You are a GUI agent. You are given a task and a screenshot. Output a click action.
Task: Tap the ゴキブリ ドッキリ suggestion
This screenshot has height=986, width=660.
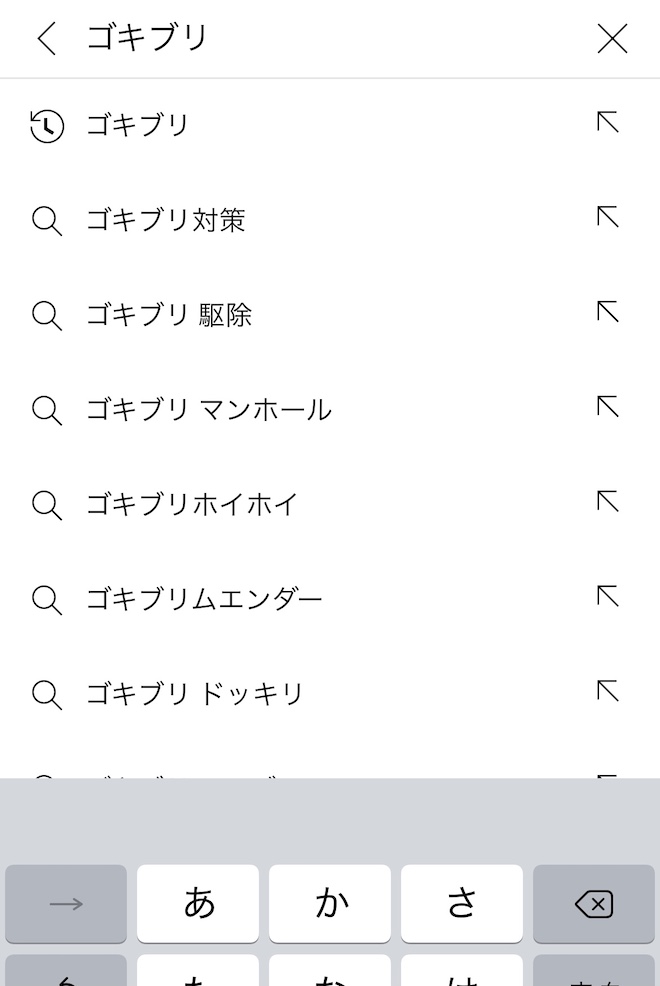[x=195, y=694]
